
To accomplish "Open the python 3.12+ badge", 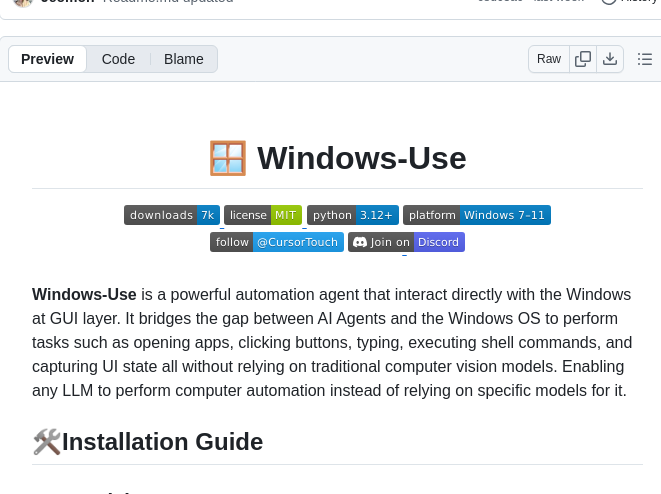I will pyautogui.click(x=353, y=215).
